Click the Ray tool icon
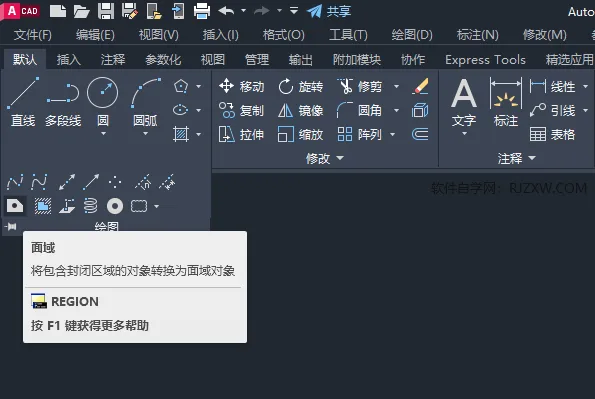 click(x=91, y=182)
